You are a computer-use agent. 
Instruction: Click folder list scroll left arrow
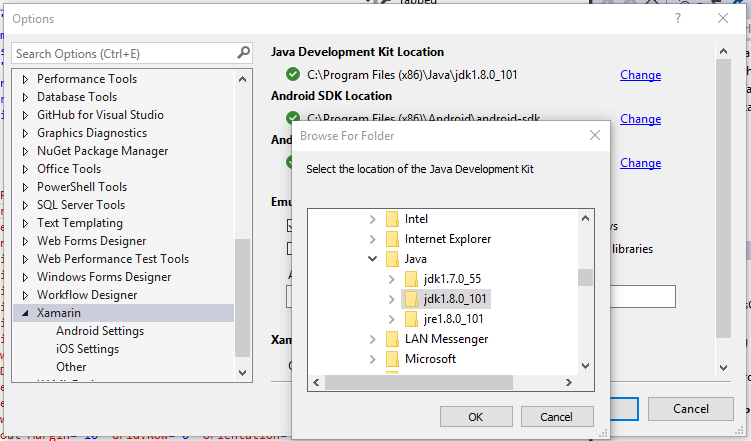pos(316,382)
